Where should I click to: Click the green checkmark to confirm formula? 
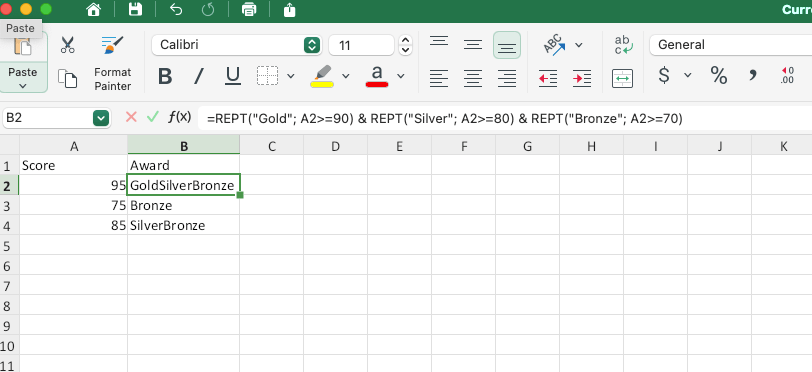(x=152, y=117)
